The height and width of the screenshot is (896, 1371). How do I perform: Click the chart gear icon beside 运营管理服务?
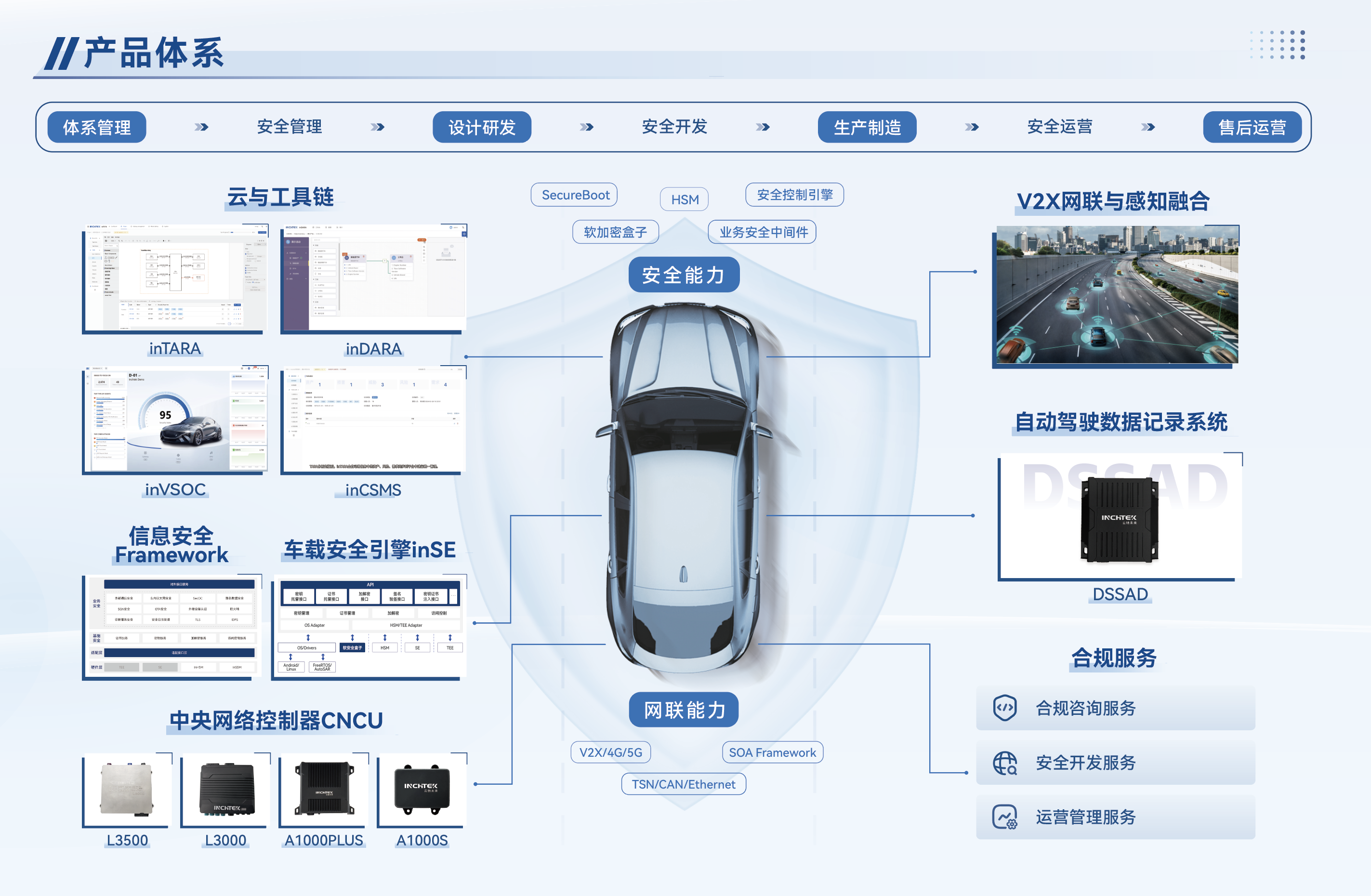click(1004, 817)
